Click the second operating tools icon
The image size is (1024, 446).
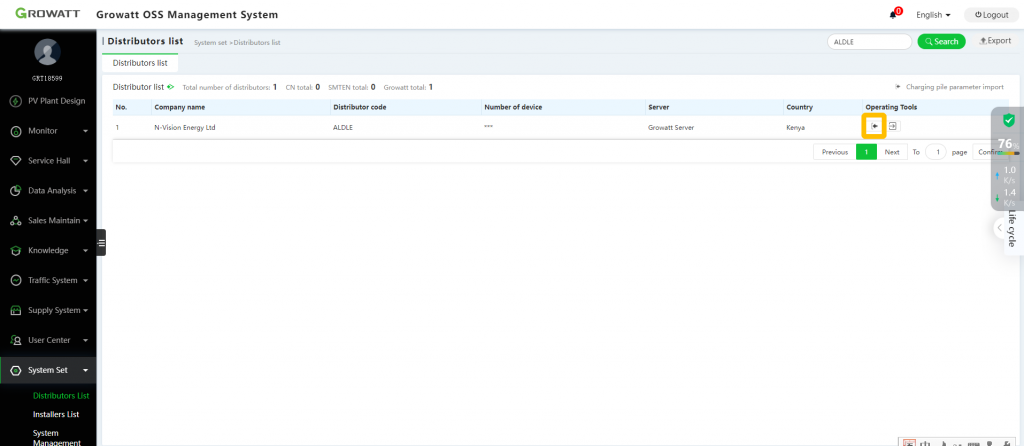click(x=893, y=126)
